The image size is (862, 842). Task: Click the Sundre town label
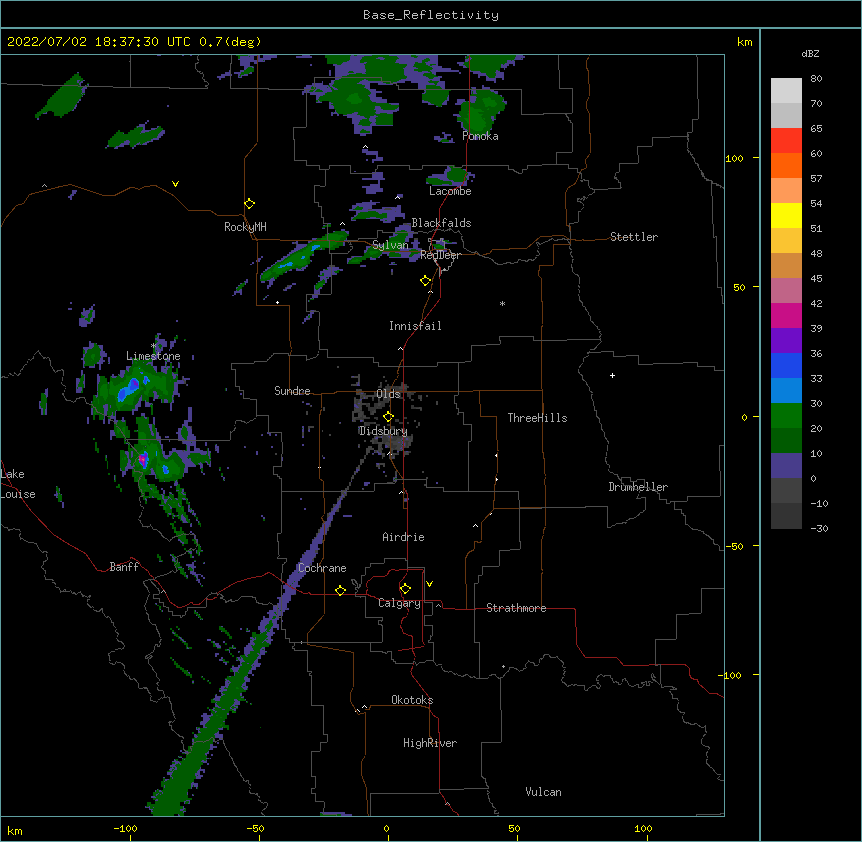[x=292, y=391]
